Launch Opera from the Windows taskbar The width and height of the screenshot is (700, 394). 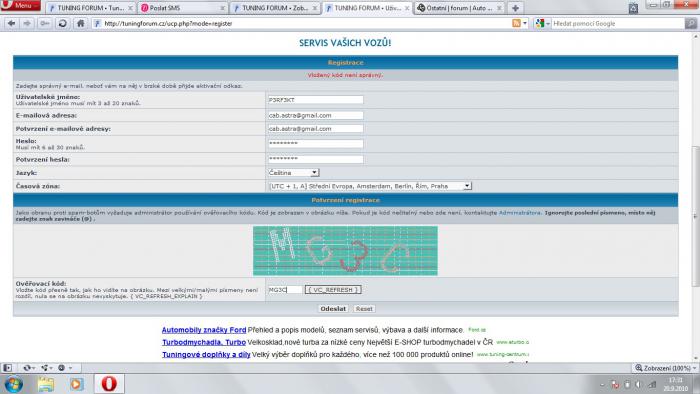click(108, 384)
